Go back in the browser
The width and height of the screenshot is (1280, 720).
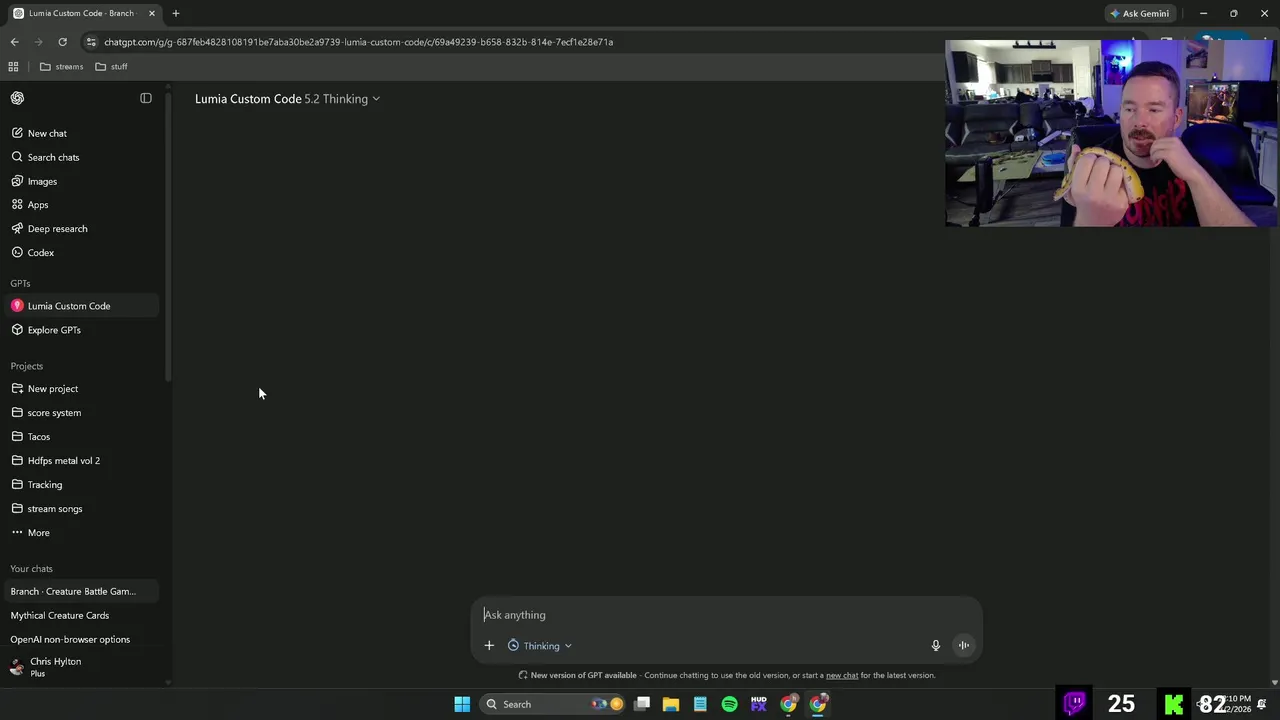[14, 42]
